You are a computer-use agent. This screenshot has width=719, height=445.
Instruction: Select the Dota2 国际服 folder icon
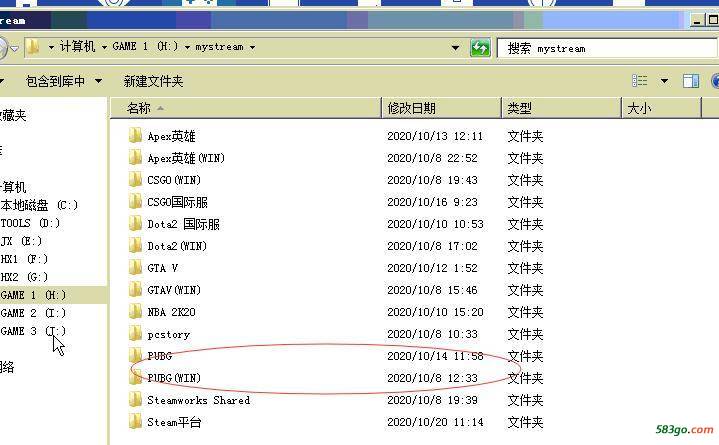[x=135, y=224]
